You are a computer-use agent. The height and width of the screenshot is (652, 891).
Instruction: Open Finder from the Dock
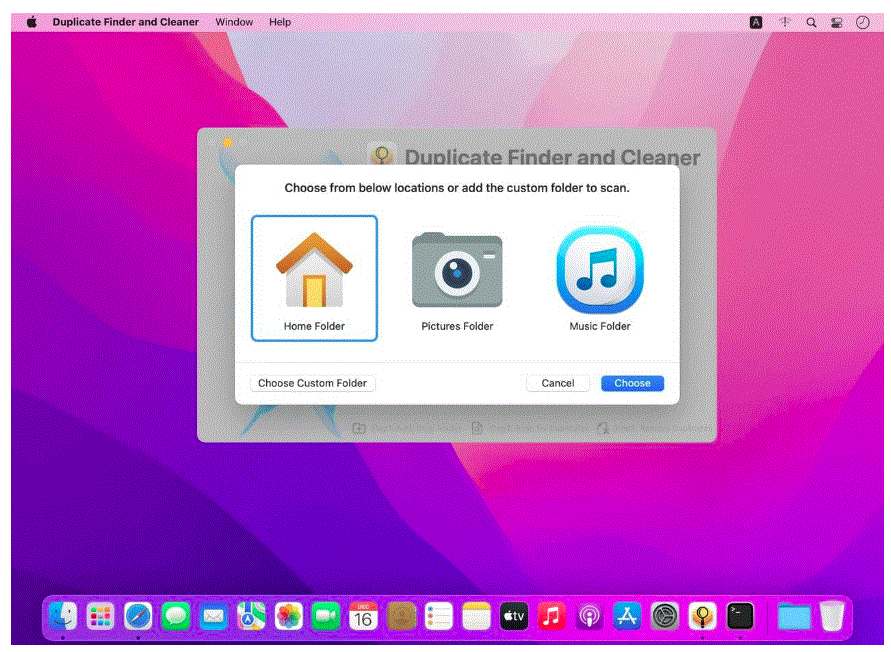(x=63, y=616)
